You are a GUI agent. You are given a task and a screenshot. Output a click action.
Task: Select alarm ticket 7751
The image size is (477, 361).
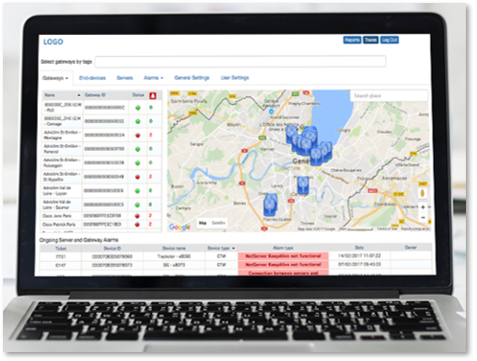pyautogui.click(x=61, y=257)
